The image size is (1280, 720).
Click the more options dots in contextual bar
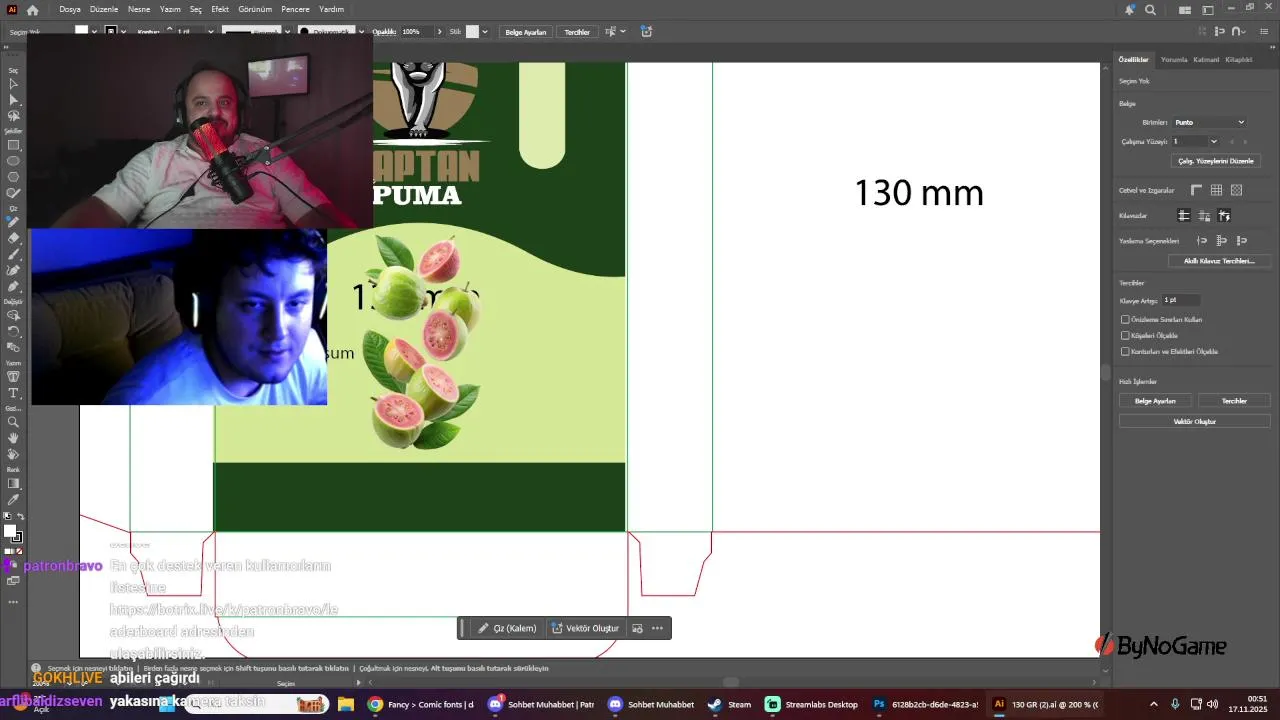[657, 628]
